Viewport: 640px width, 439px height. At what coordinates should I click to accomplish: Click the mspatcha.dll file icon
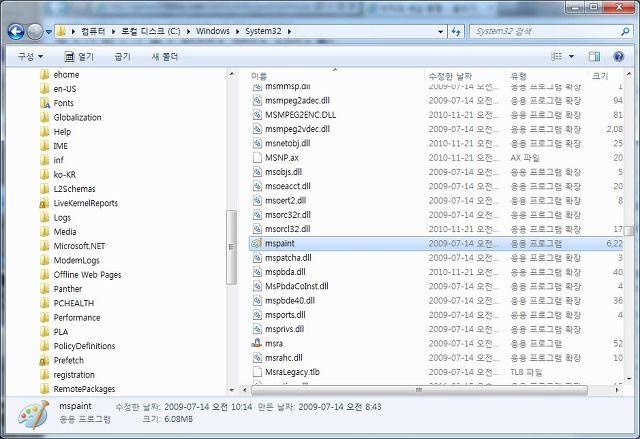tap(257, 257)
